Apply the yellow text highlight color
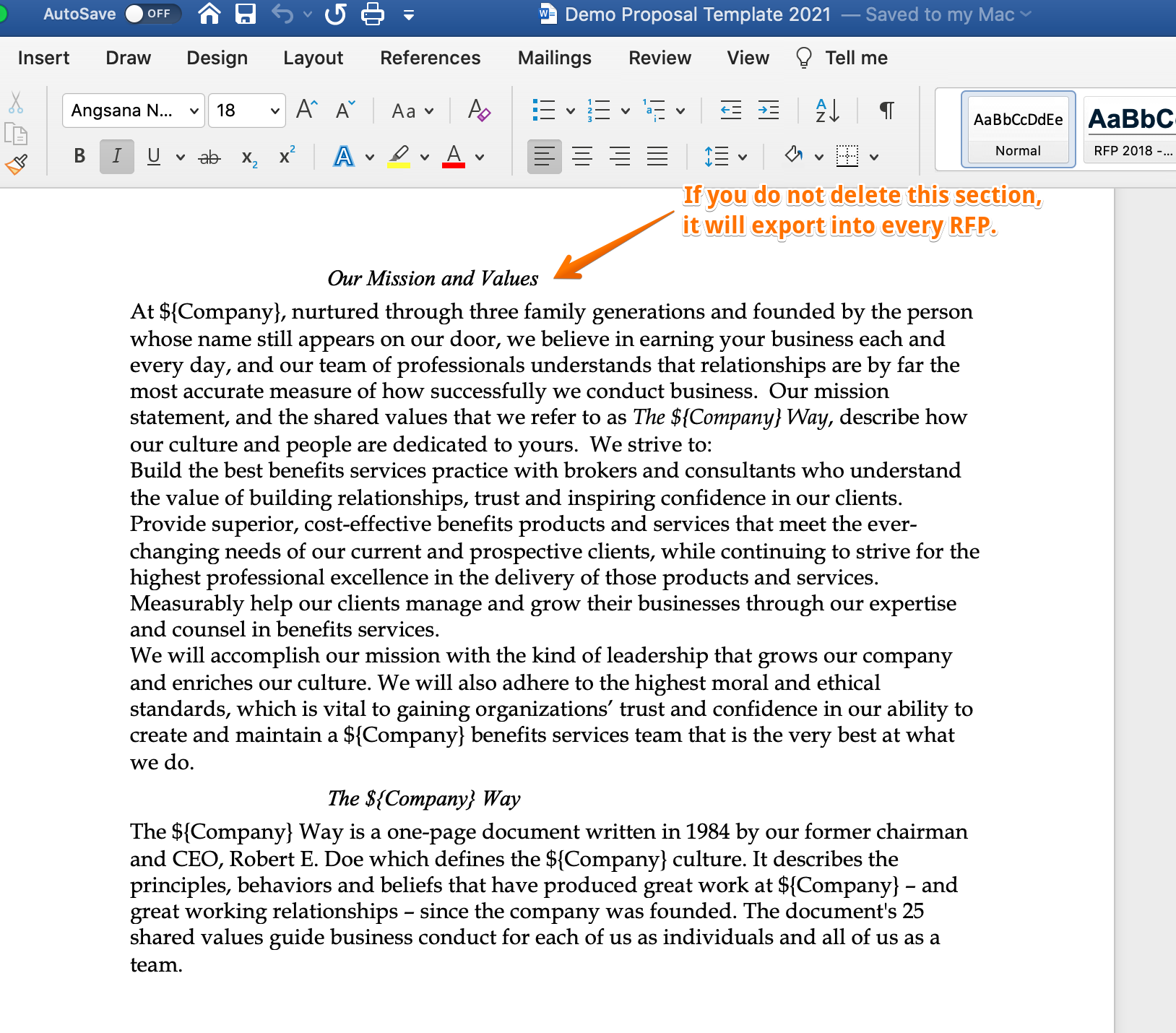1176x1033 pixels. [x=398, y=156]
